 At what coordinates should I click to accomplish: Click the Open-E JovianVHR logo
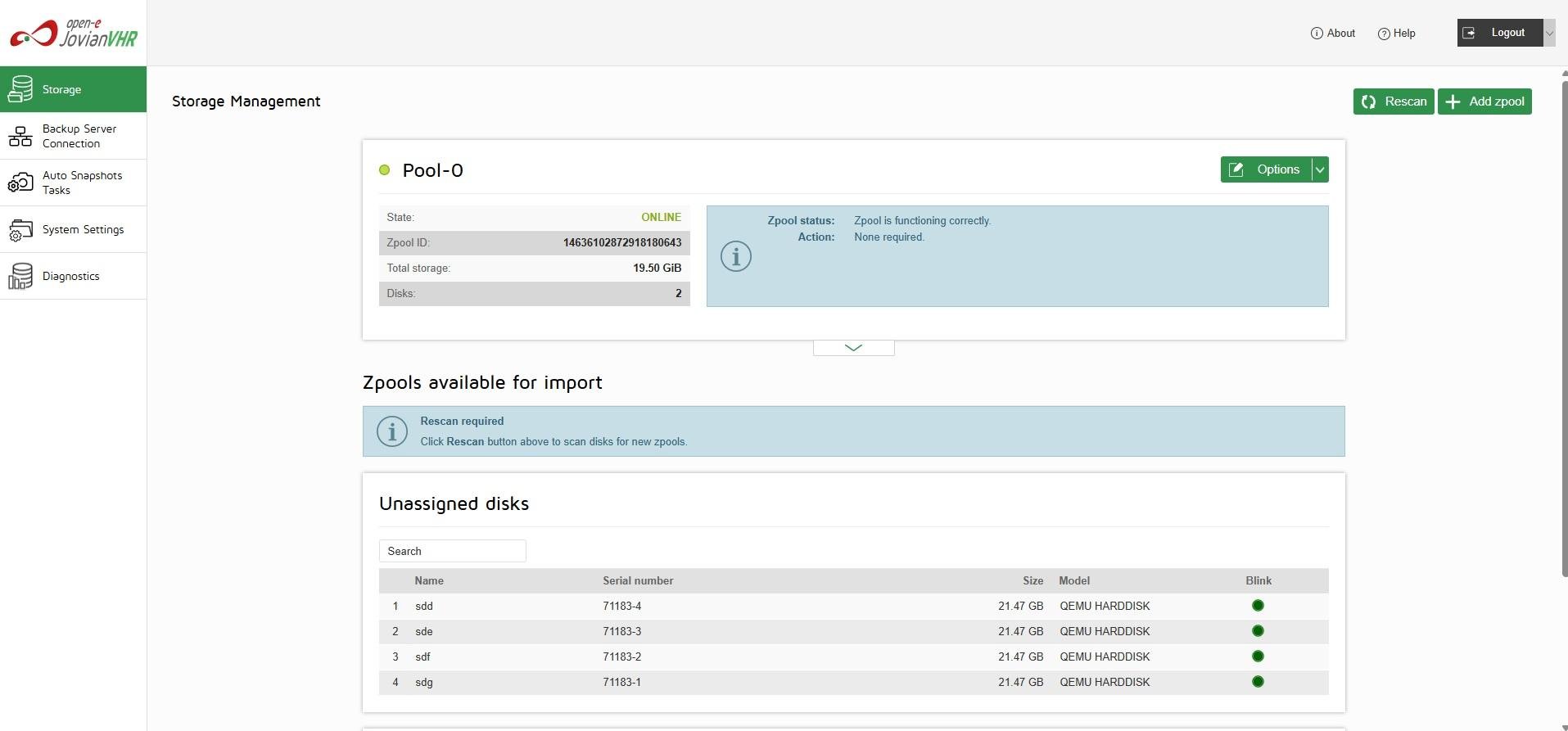pyautogui.click(x=73, y=34)
